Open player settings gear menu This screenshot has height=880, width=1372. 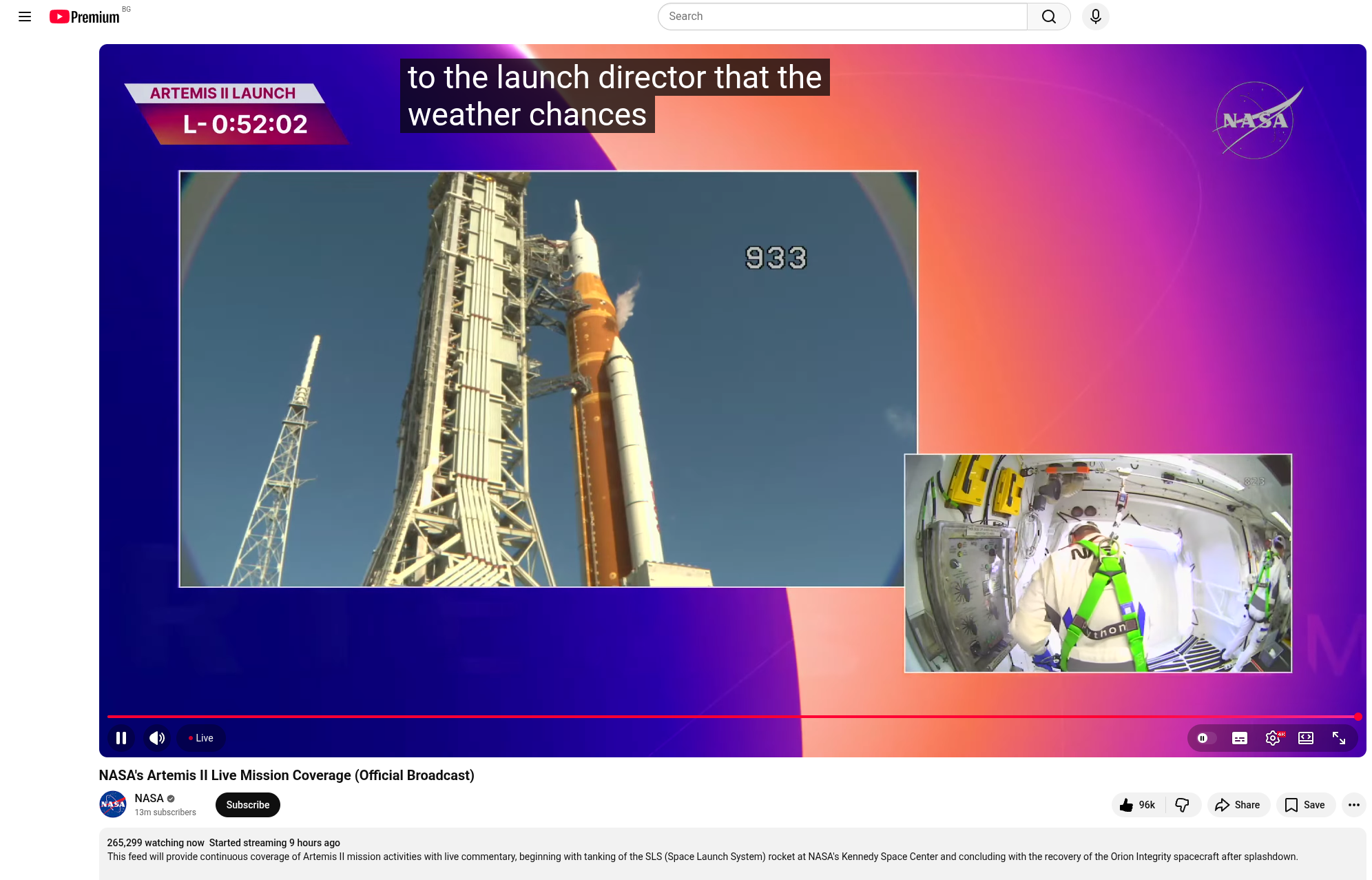[x=1272, y=738]
